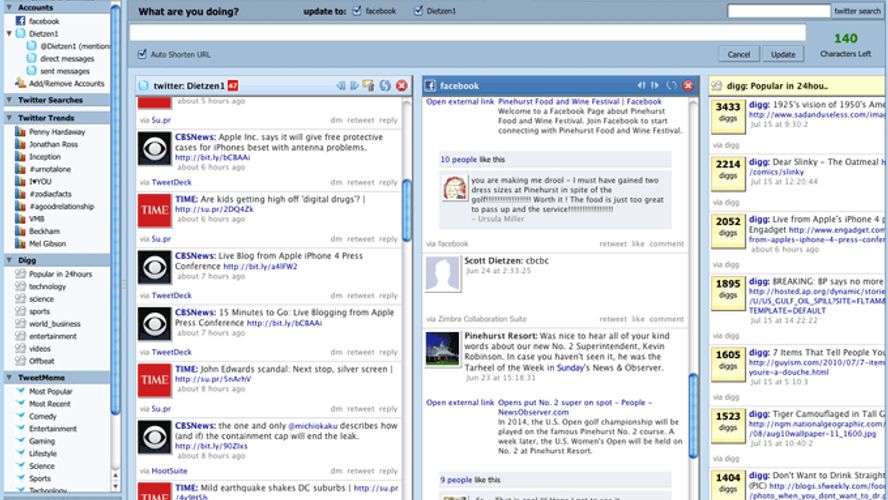Screen dimensions: 888x500
Task: Click the trend icon next to Mel Gibson
Action: click(20, 243)
